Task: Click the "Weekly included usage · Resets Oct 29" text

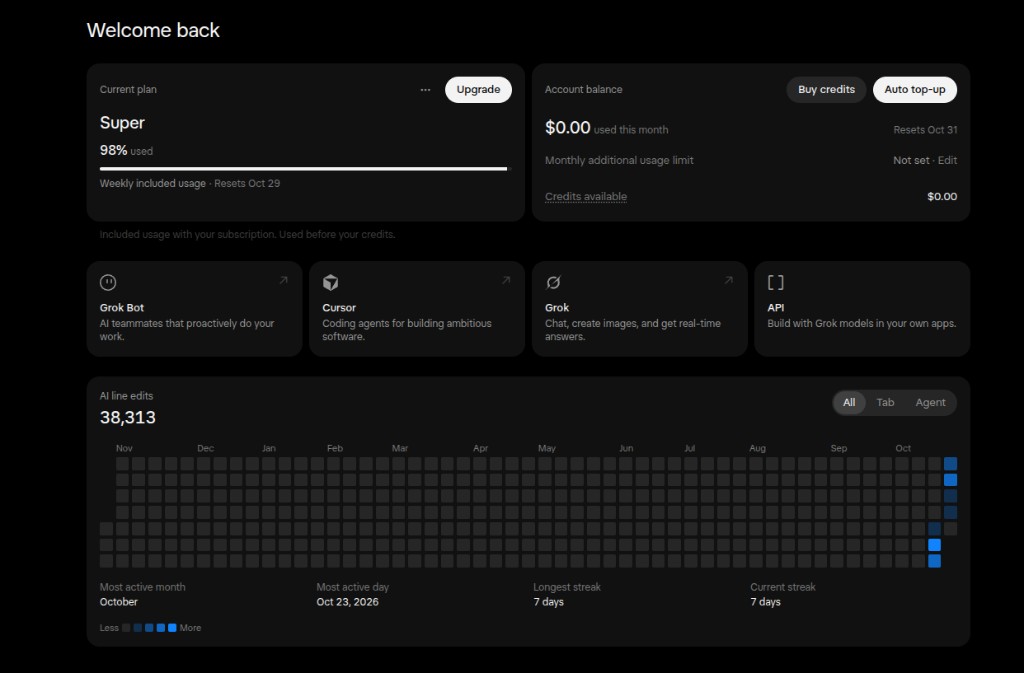Action: tap(190, 183)
